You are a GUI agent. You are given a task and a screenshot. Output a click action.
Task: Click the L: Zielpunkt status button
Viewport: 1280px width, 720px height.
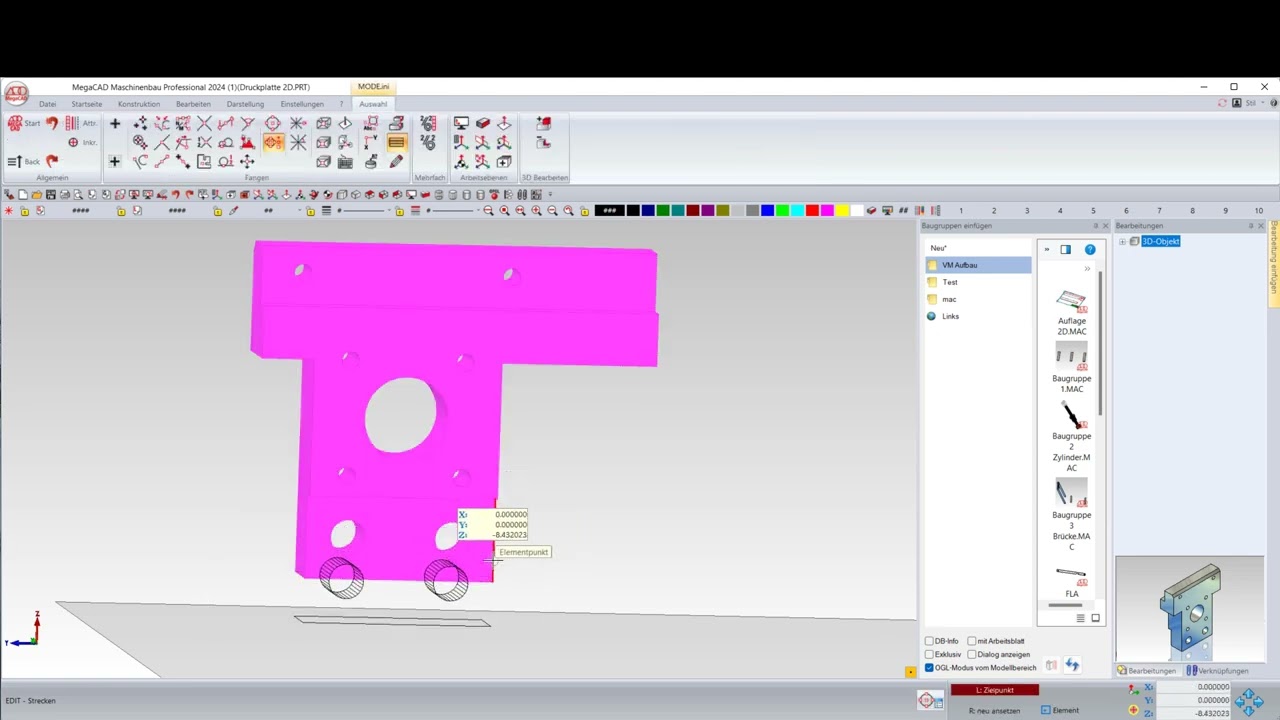pos(994,690)
